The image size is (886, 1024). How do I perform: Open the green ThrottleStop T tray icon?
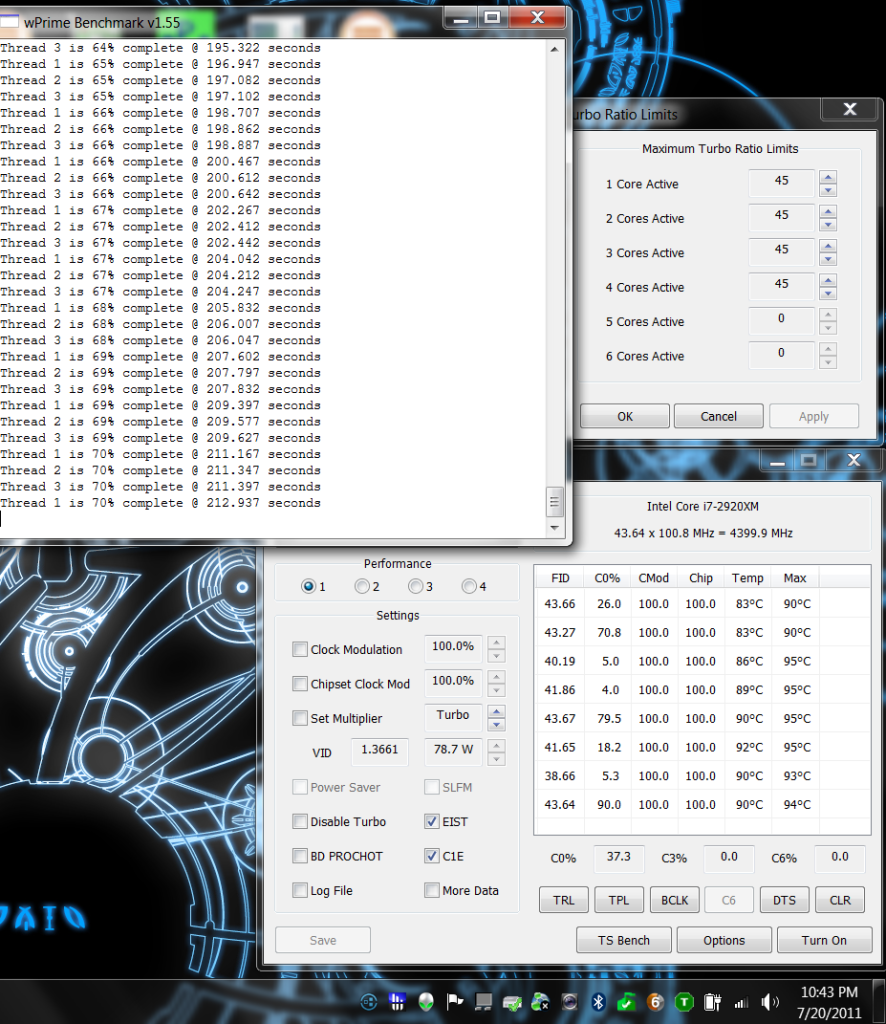684,1001
